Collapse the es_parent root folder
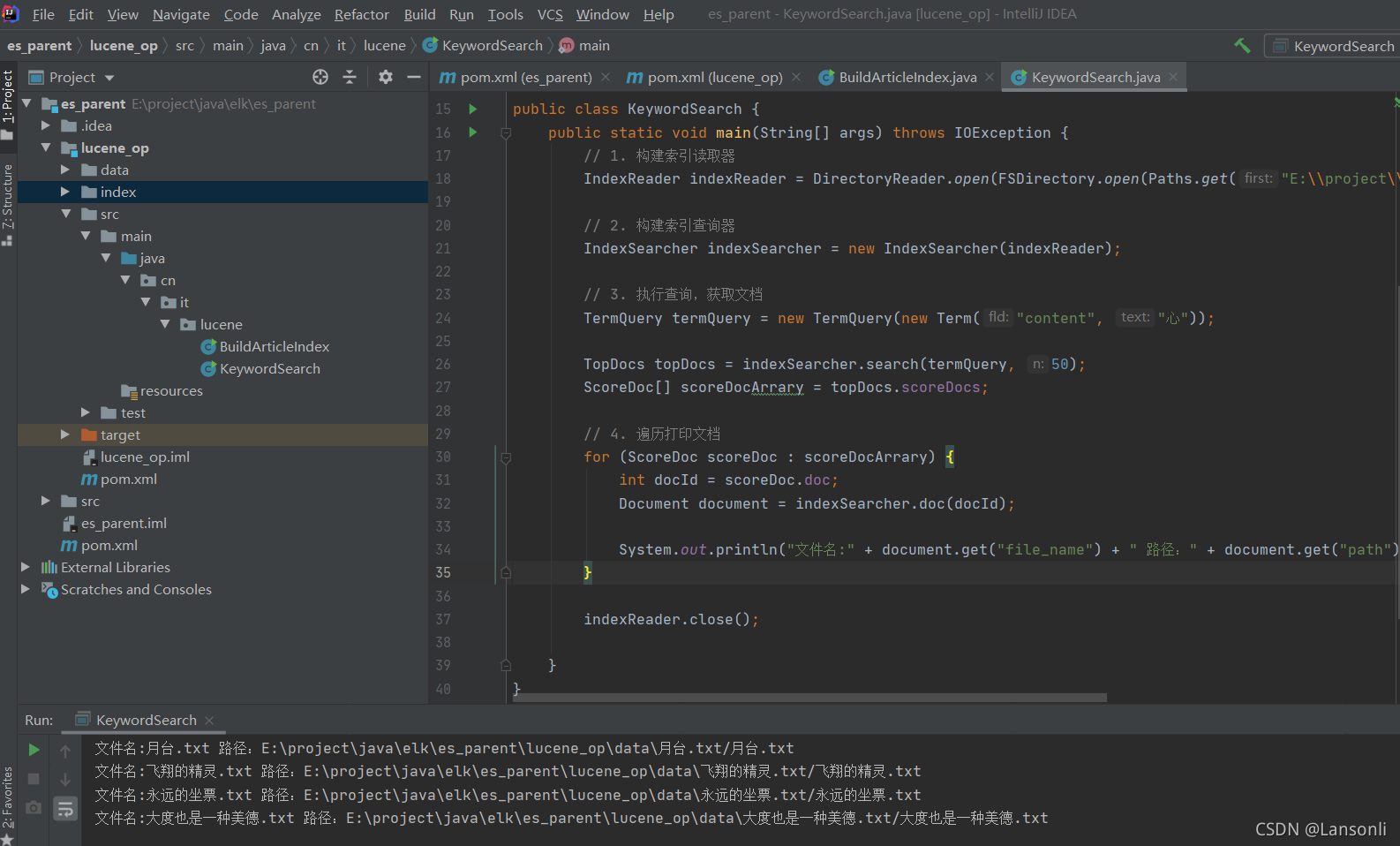 pos(26,103)
